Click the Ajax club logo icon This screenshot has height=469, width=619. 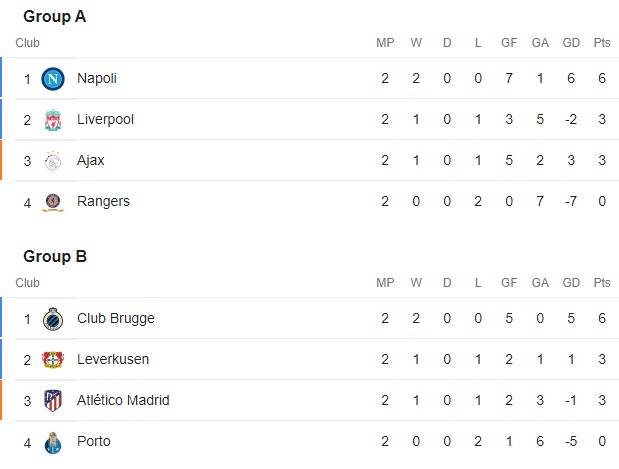53,160
